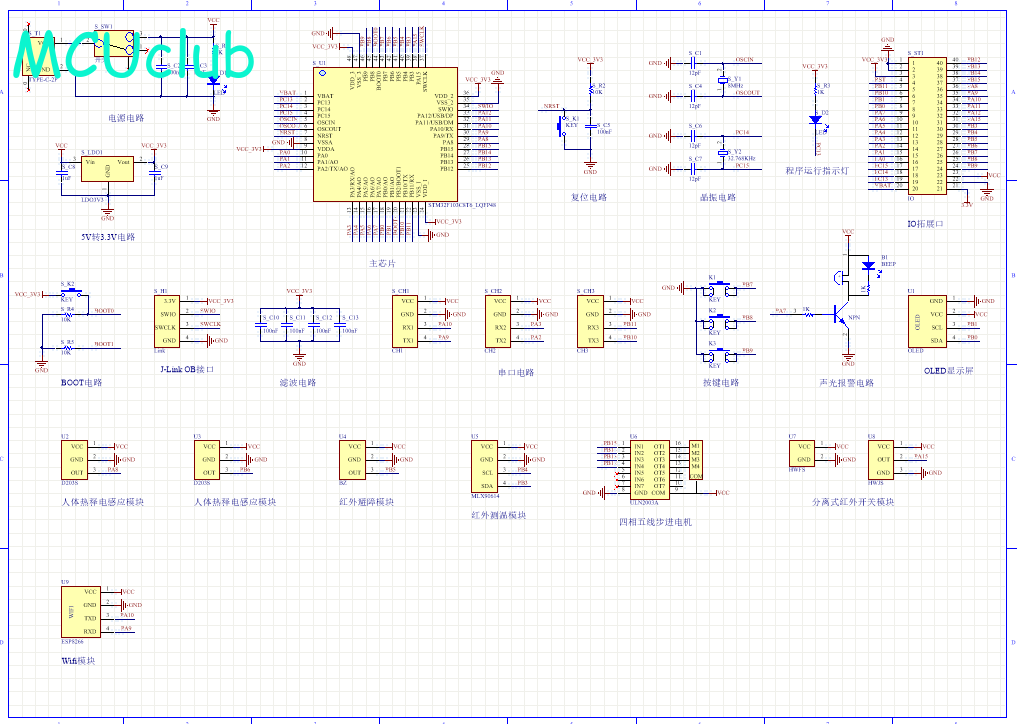Click the 晶振电路 caption
Screen dimensions: 1017x724
[x=718, y=197]
